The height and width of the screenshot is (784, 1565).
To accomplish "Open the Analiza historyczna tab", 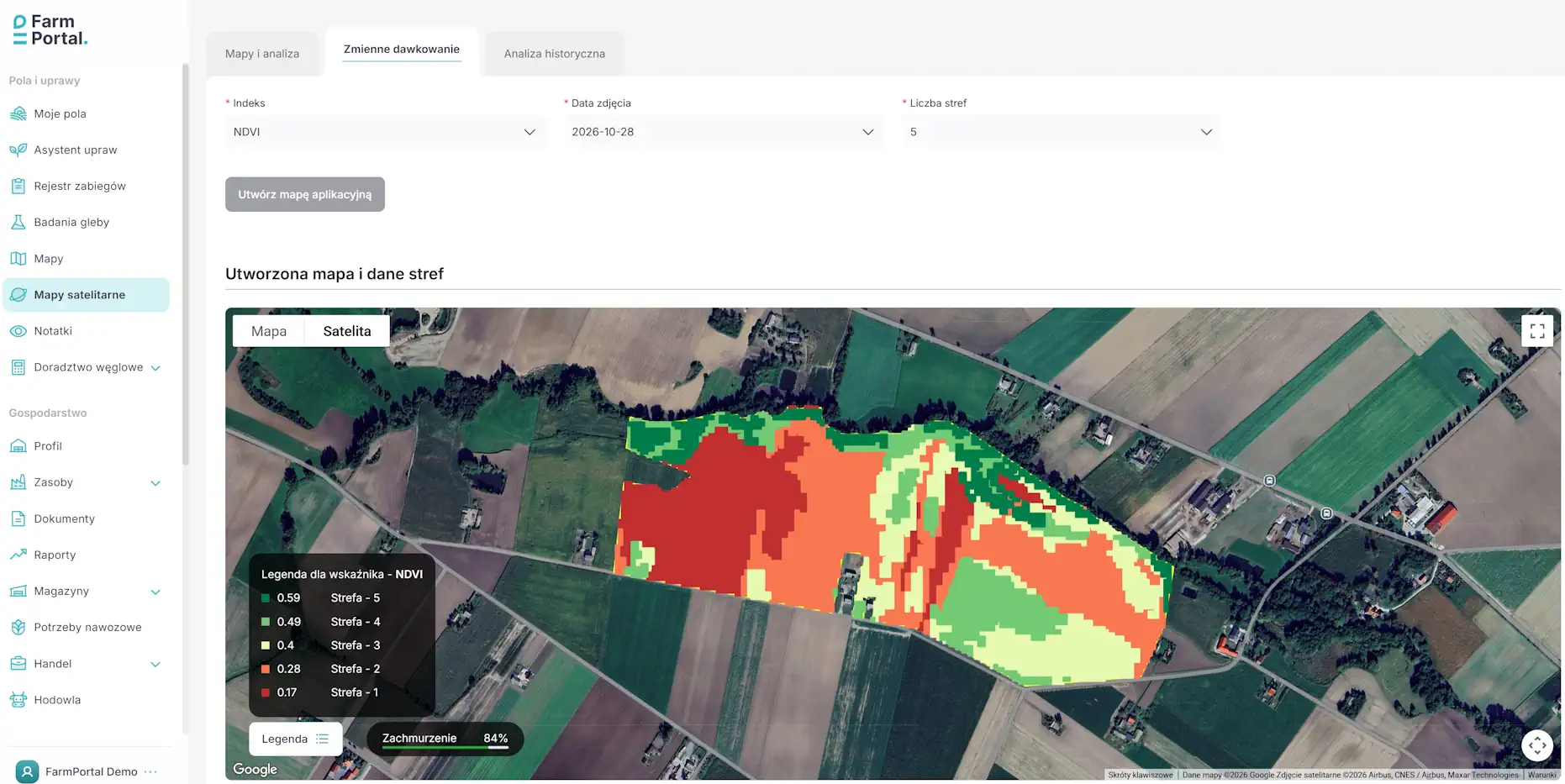I will click(555, 54).
